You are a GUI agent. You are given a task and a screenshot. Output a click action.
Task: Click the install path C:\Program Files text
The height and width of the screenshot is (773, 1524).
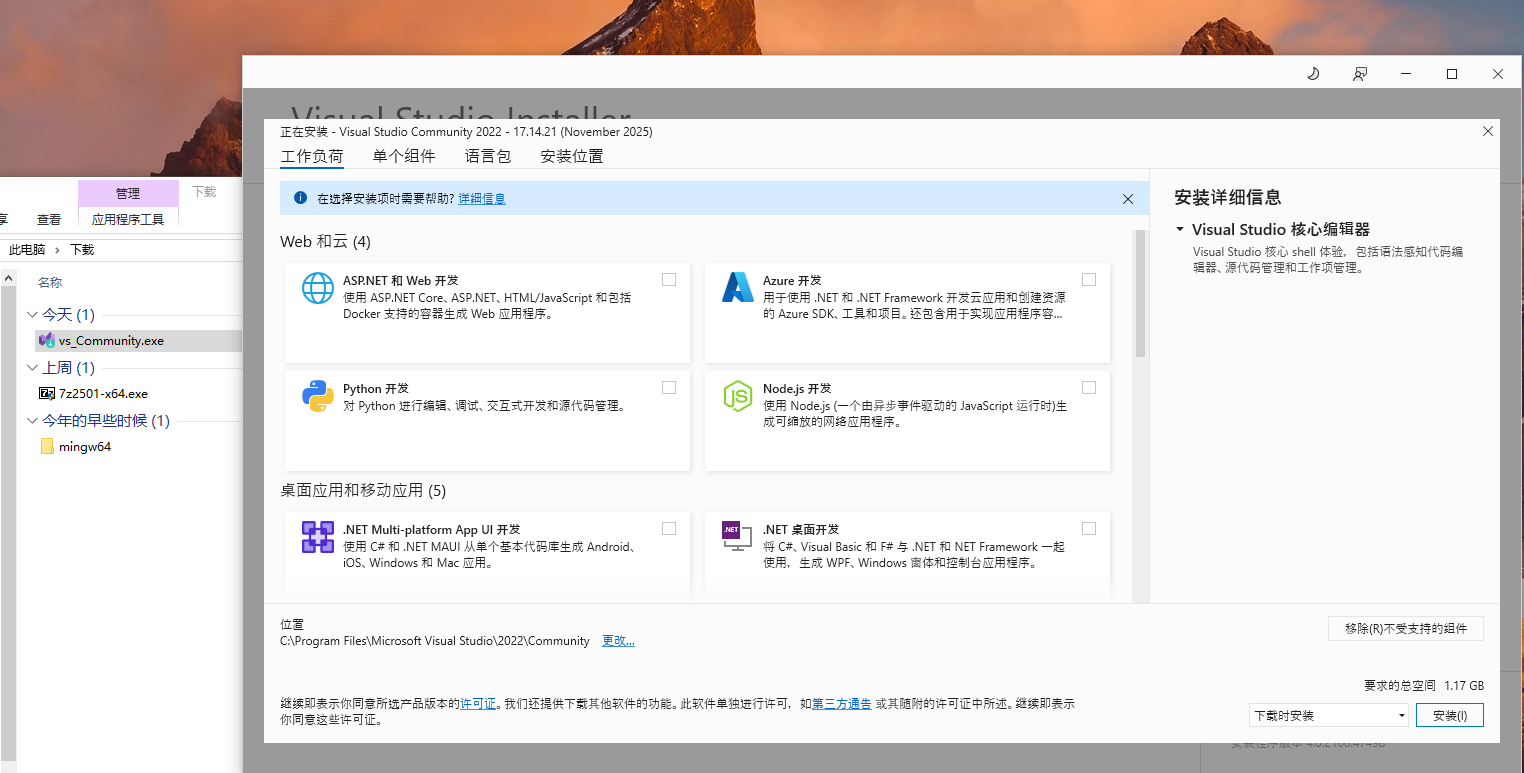point(435,641)
